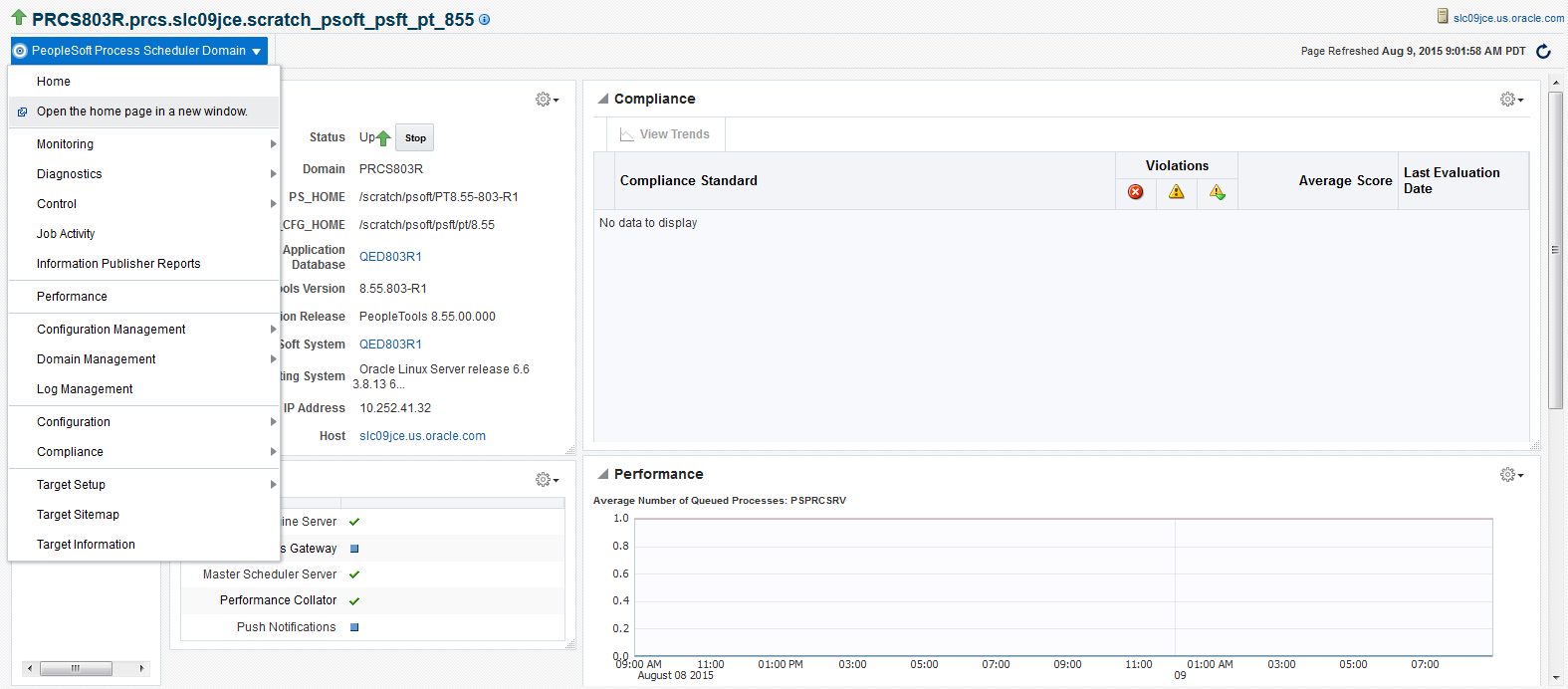This screenshot has width=1568, height=689.
Task: Select Target Sitemap menu item
Action: [144, 515]
